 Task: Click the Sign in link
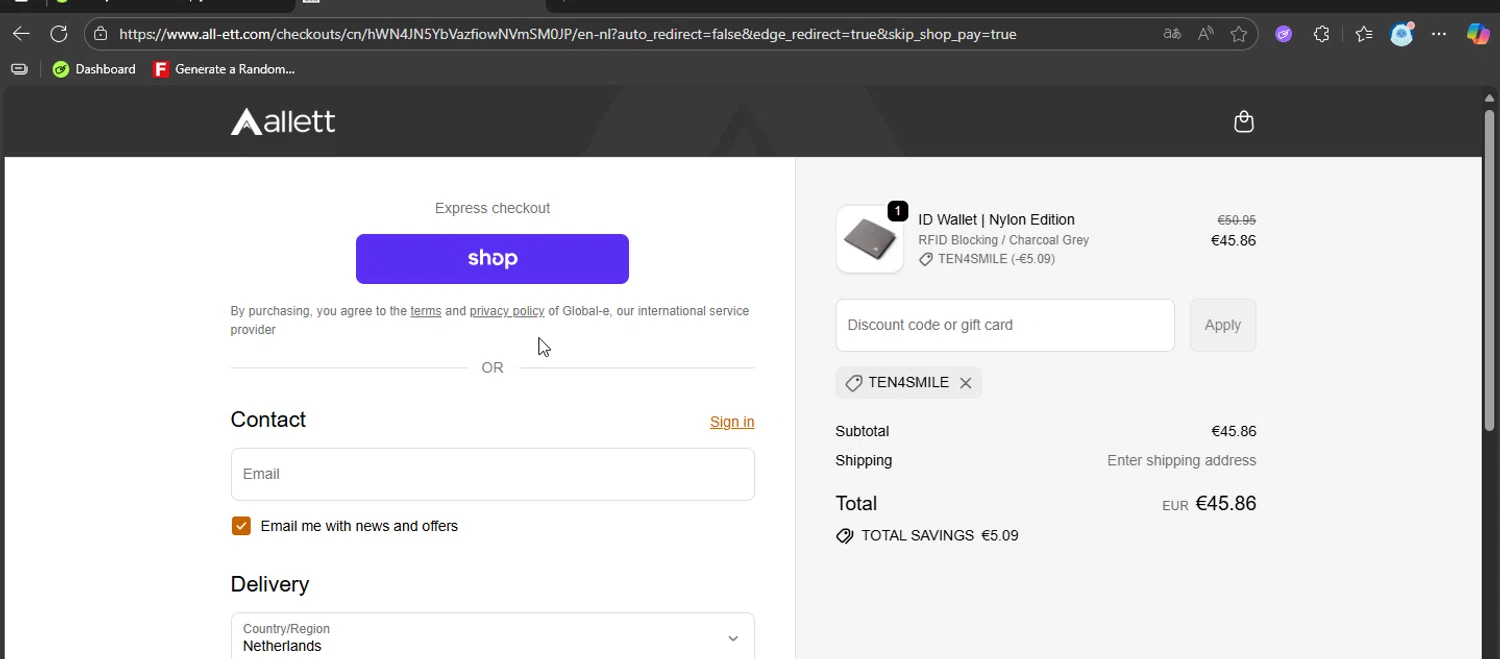pyautogui.click(x=732, y=422)
